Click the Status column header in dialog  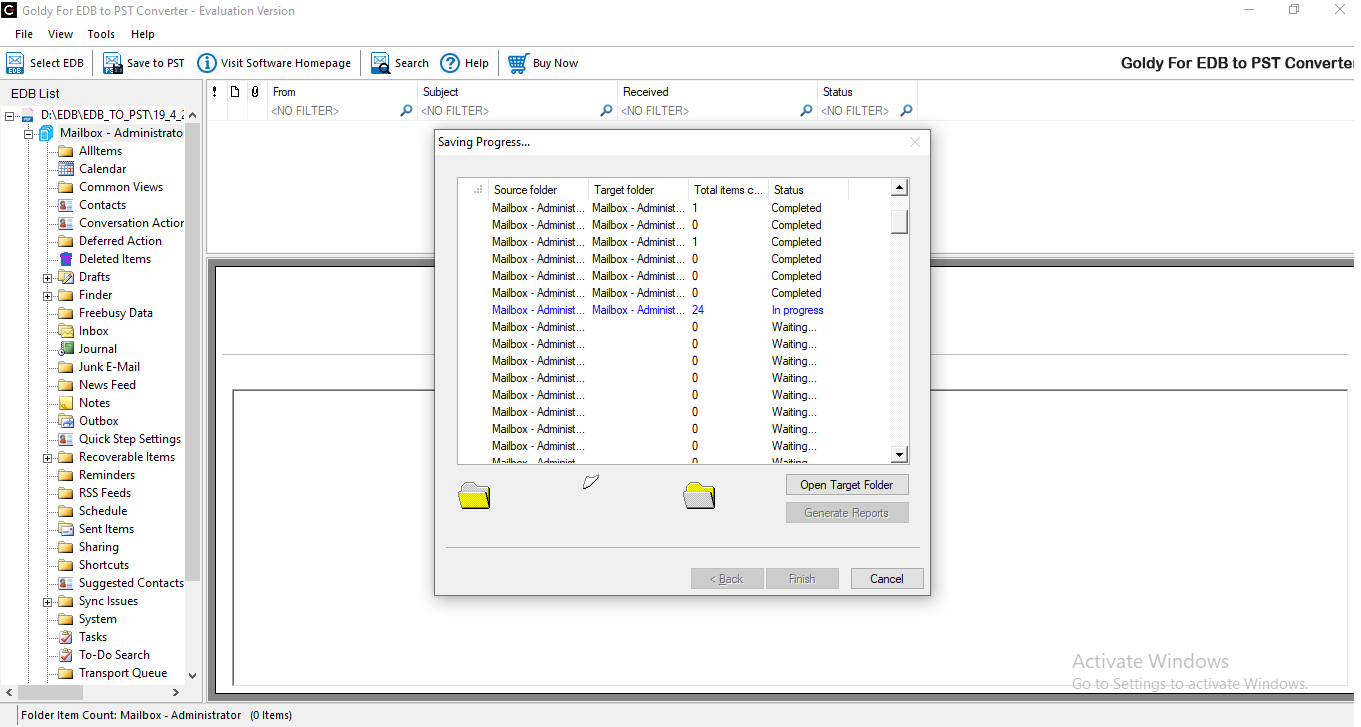pos(808,190)
